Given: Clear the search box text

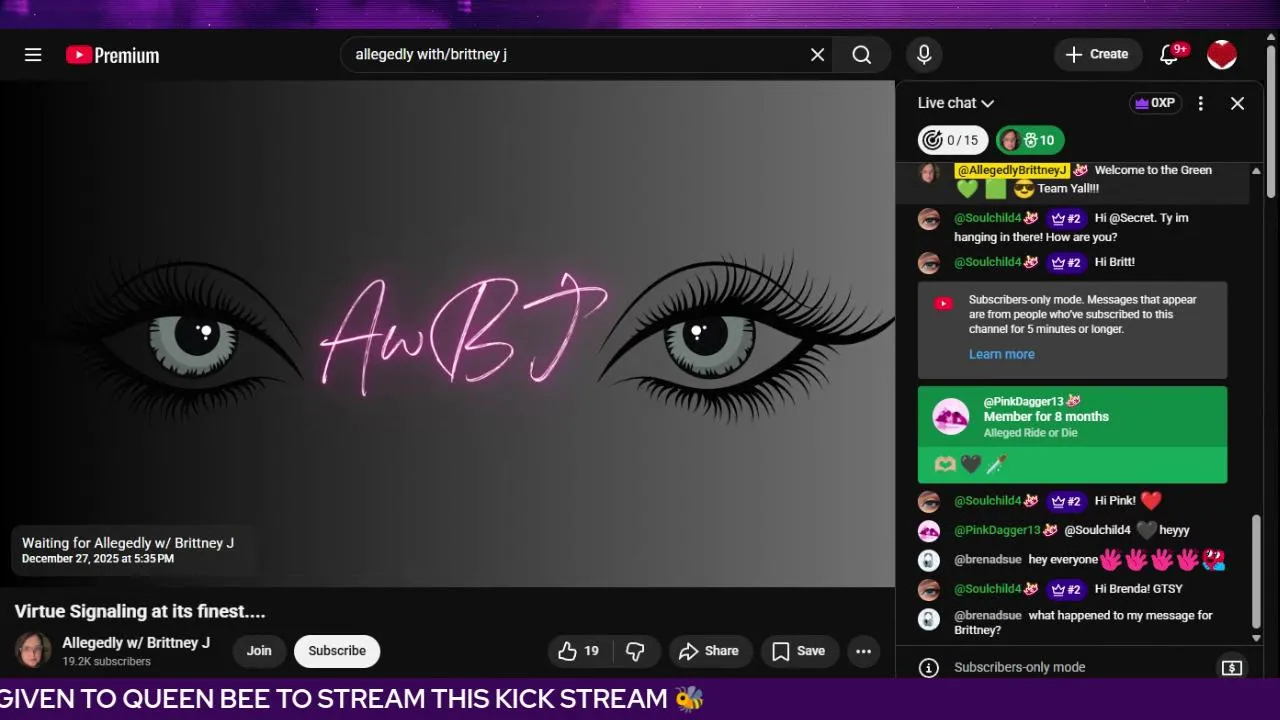Looking at the screenshot, I should point(817,55).
